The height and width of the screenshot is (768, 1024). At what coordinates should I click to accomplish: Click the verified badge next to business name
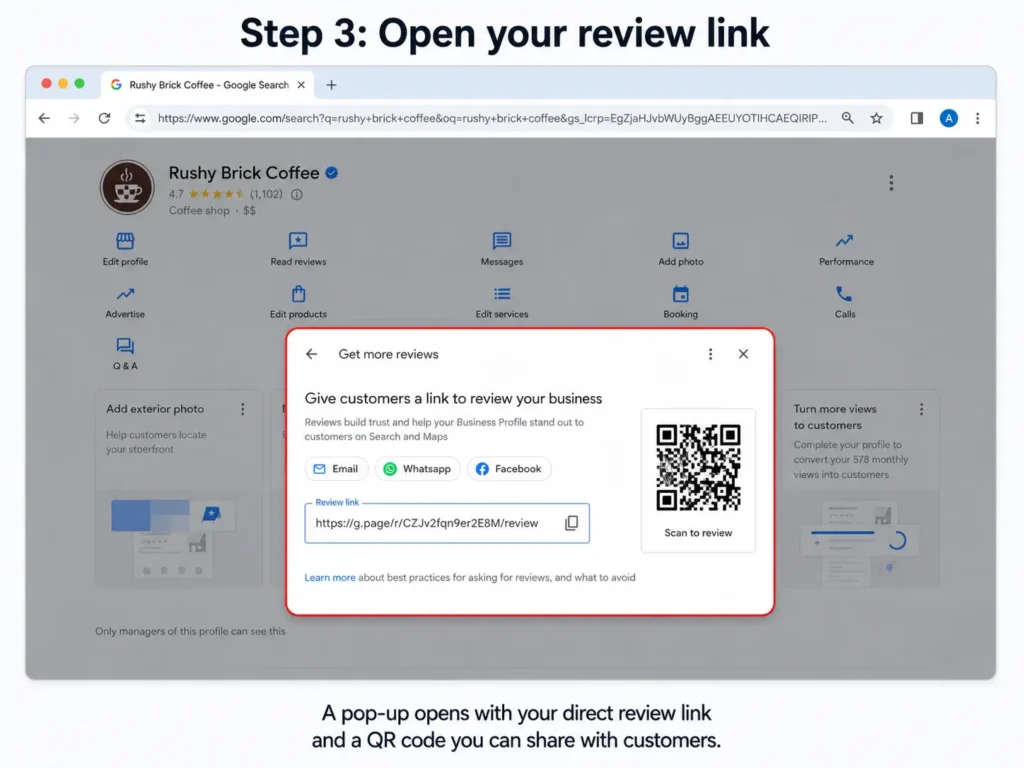pyautogui.click(x=332, y=173)
